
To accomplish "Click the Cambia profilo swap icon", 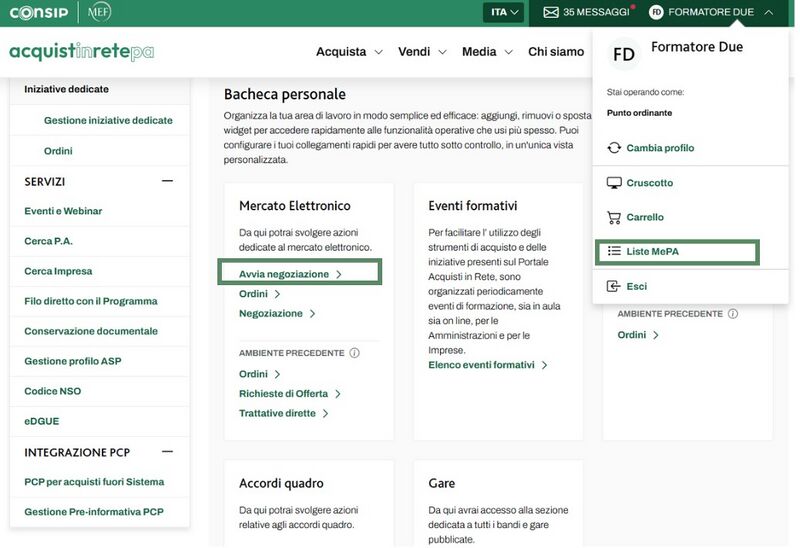I will tap(614, 148).
